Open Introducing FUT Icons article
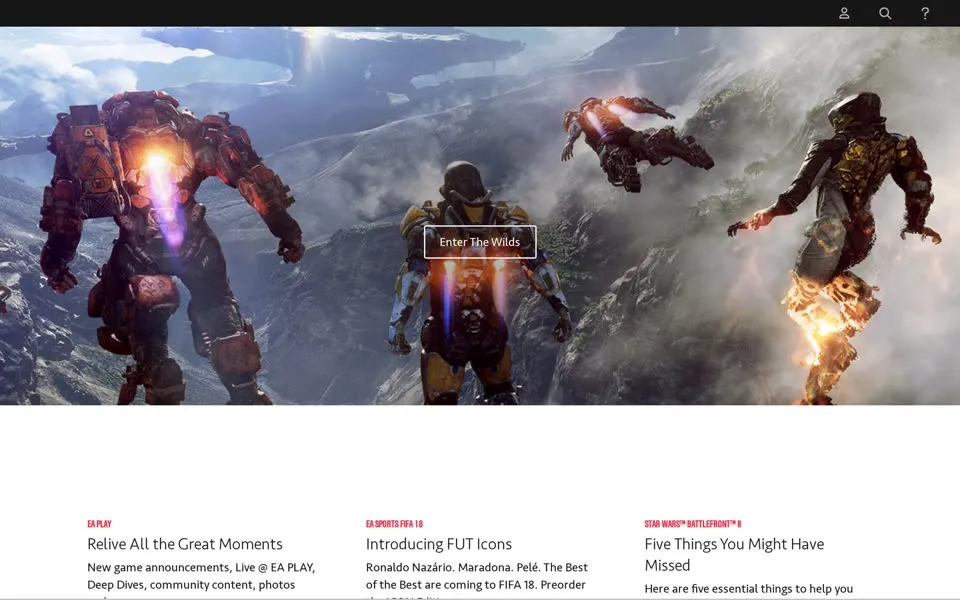The height and width of the screenshot is (600, 960). coord(438,544)
